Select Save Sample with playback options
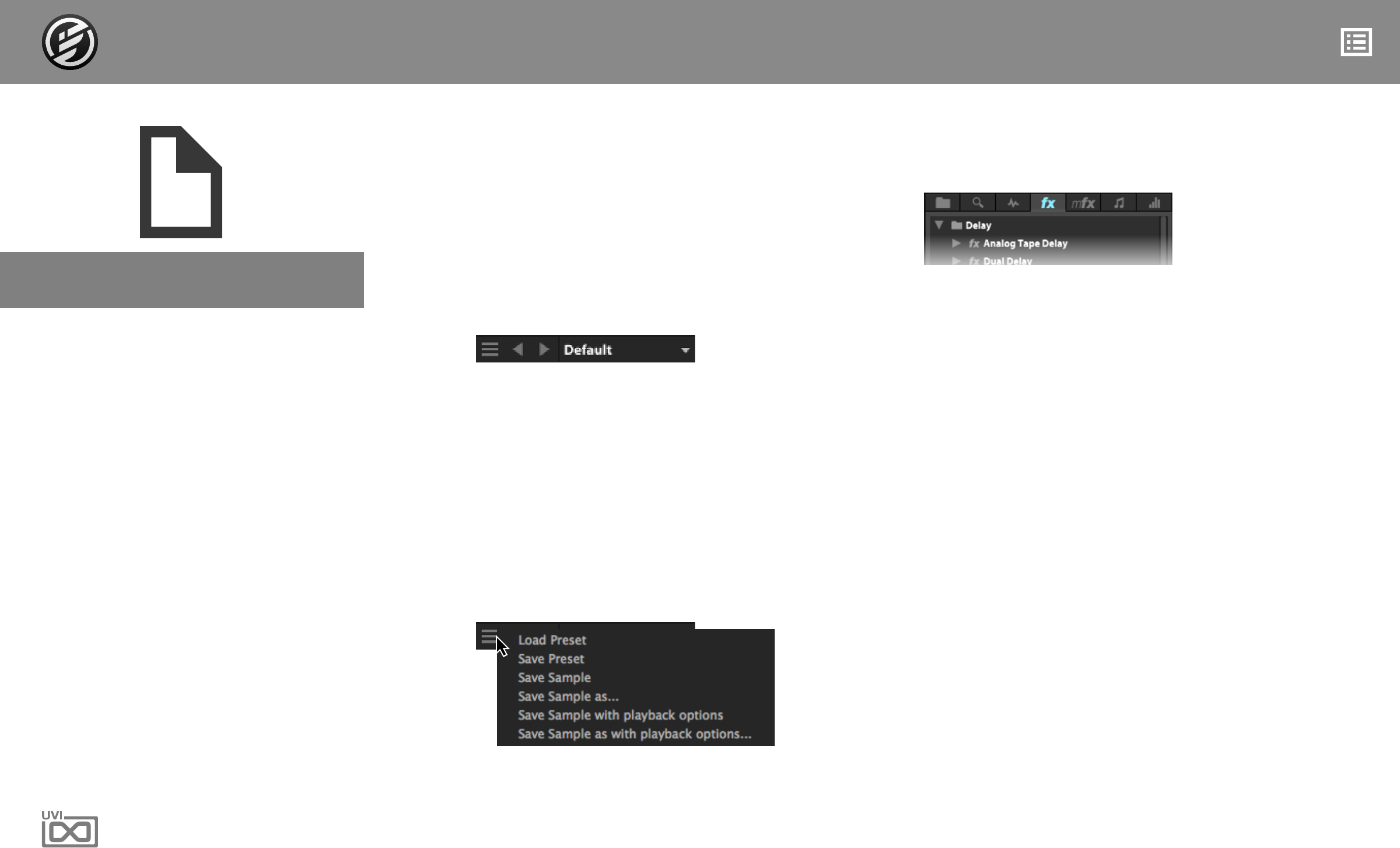This screenshot has width=1400, height=848. tap(620, 715)
